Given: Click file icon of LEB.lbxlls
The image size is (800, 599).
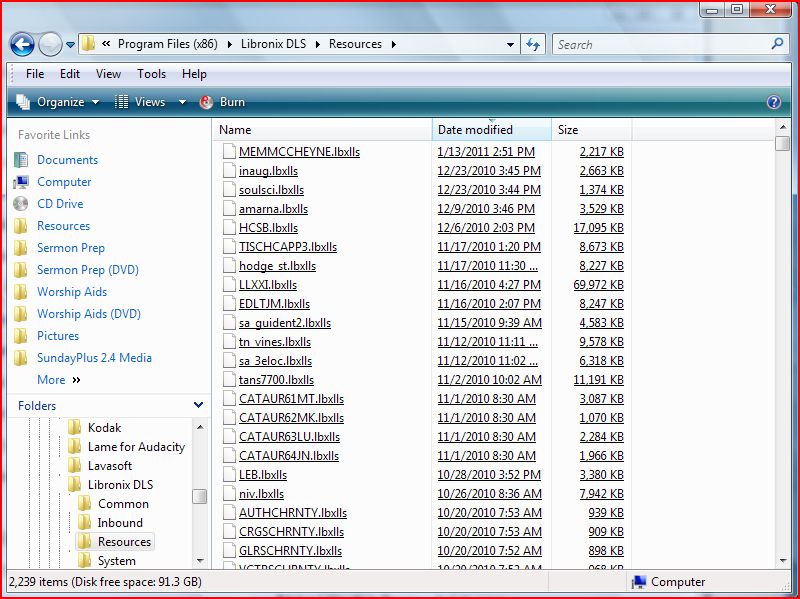Looking at the screenshot, I should click(x=229, y=475).
